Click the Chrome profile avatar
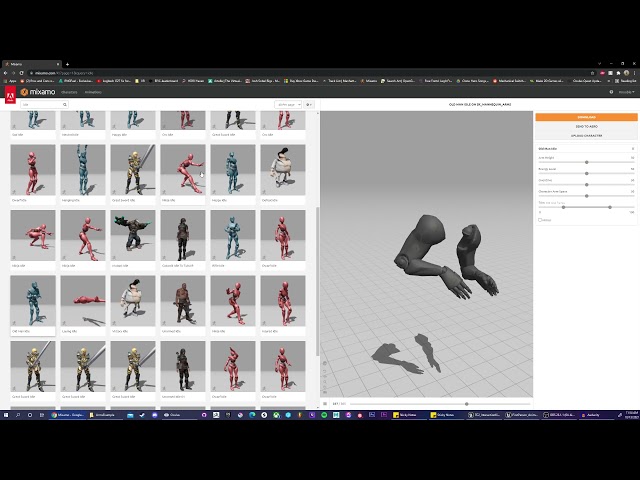The image size is (640, 480). (627, 73)
